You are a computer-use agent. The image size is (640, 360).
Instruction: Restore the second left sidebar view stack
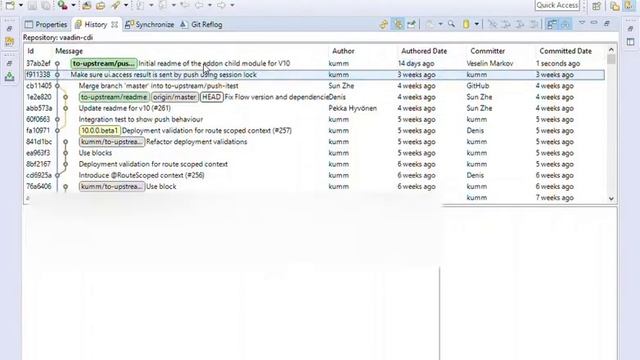(9, 63)
